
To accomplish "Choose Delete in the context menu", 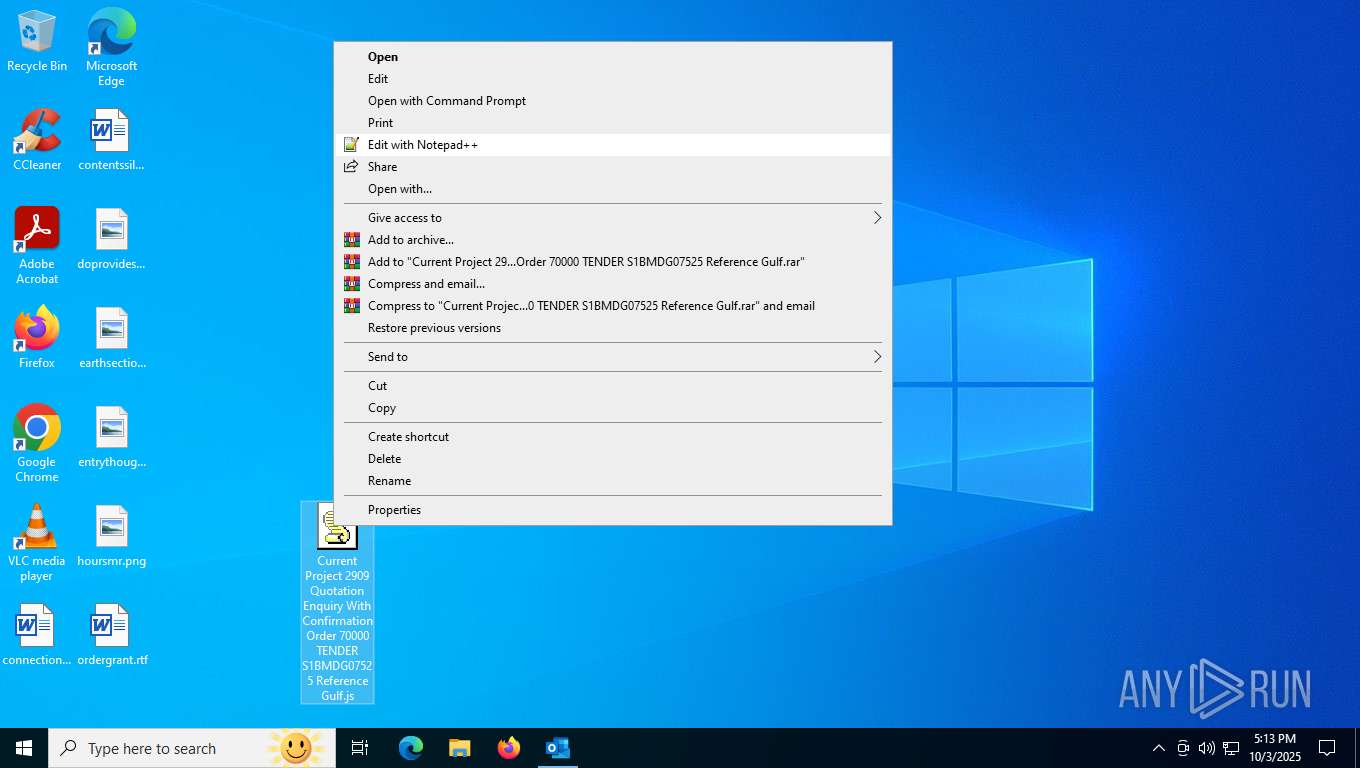I will pyautogui.click(x=613, y=459).
